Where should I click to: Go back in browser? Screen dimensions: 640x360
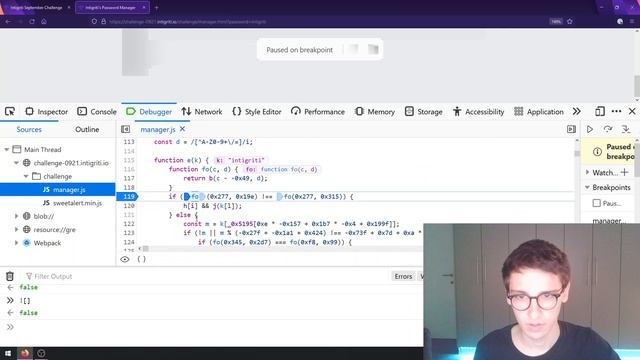point(8,21)
